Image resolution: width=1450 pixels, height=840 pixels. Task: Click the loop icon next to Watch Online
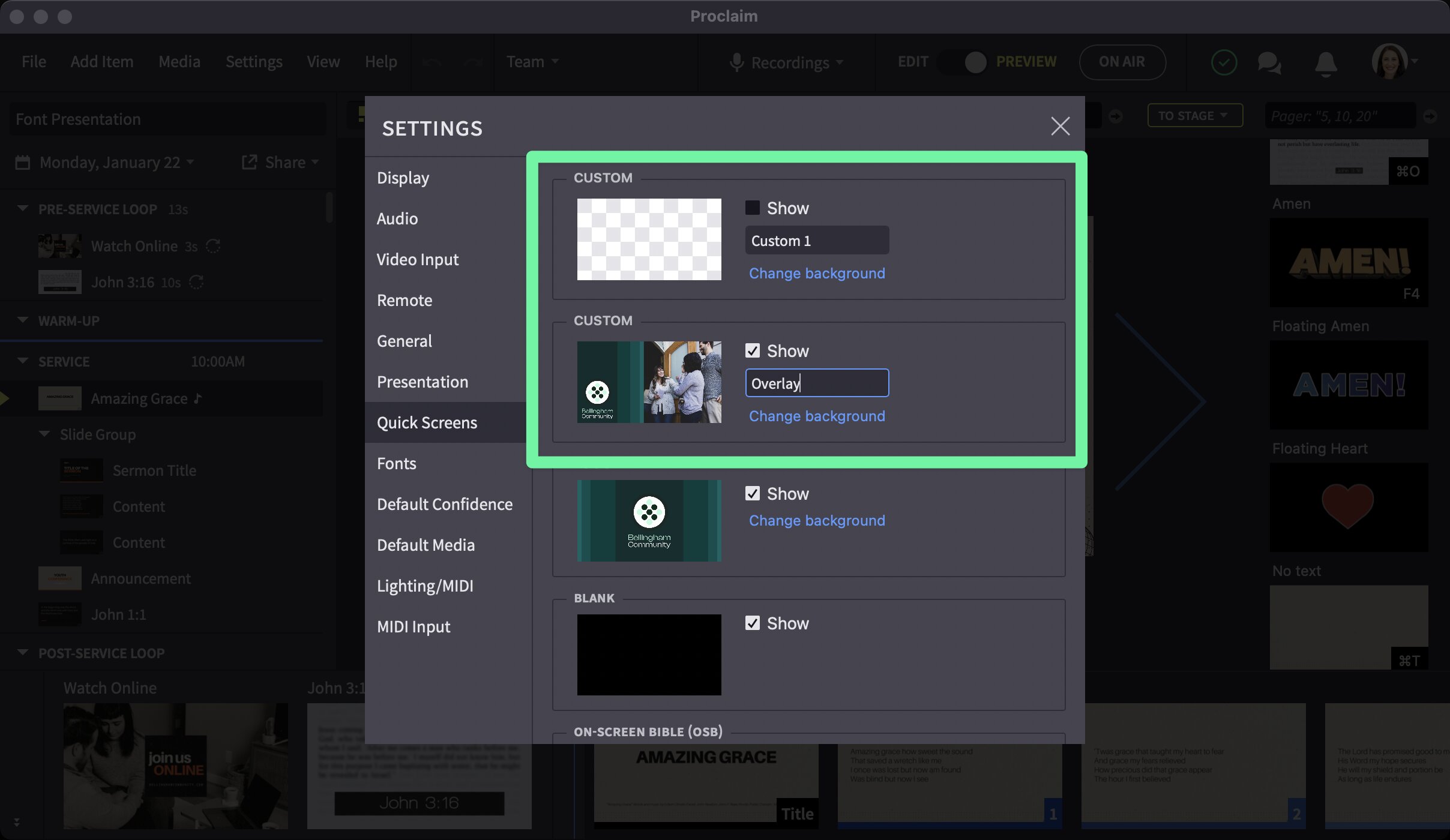pos(214,245)
